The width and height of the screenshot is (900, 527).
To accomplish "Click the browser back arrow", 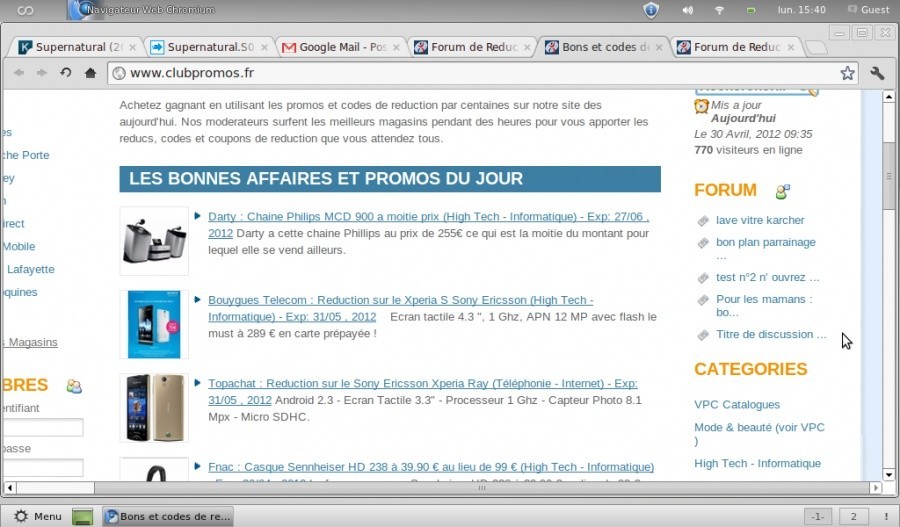I will click(x=19, y=73).
